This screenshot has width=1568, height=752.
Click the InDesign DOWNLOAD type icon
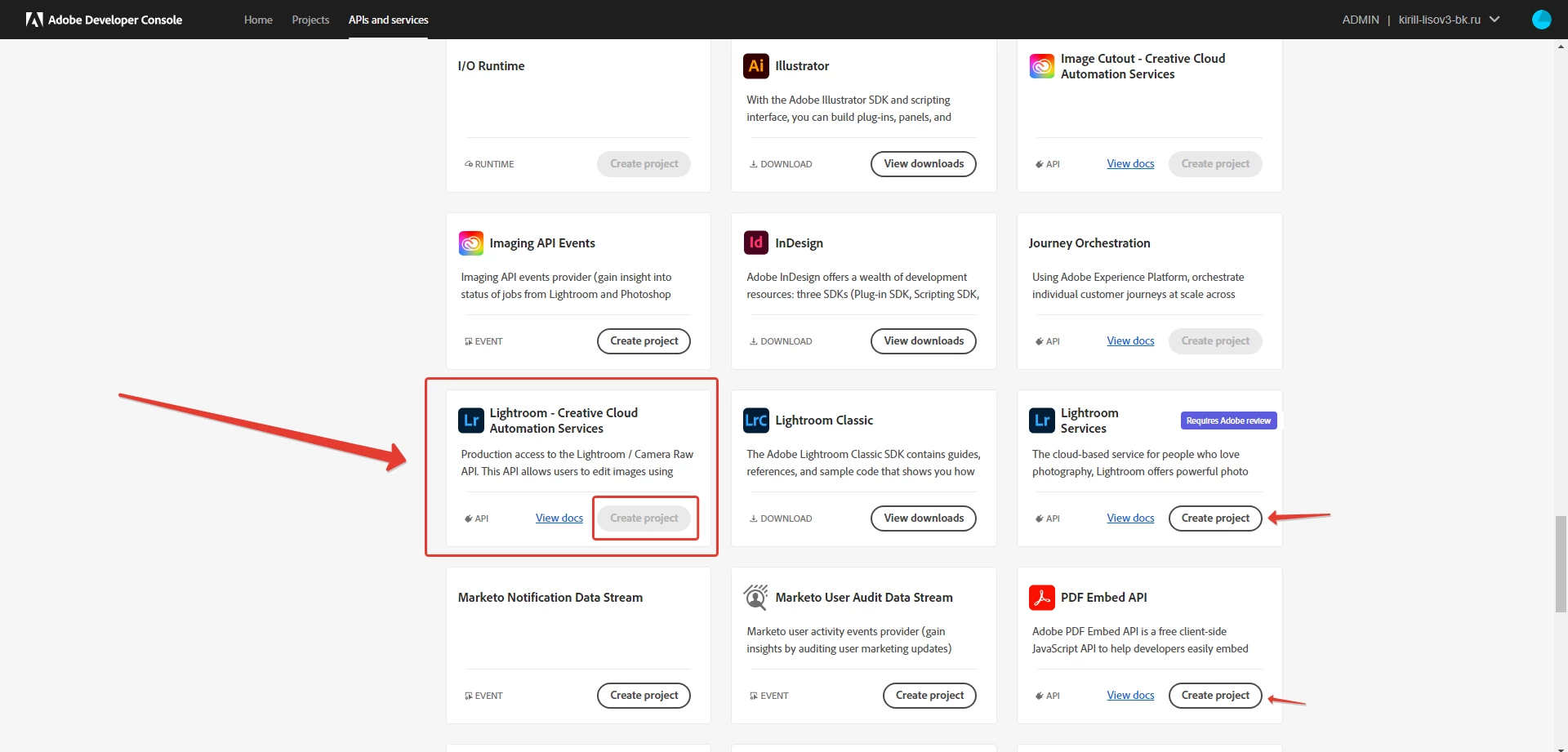coord(754,341)
